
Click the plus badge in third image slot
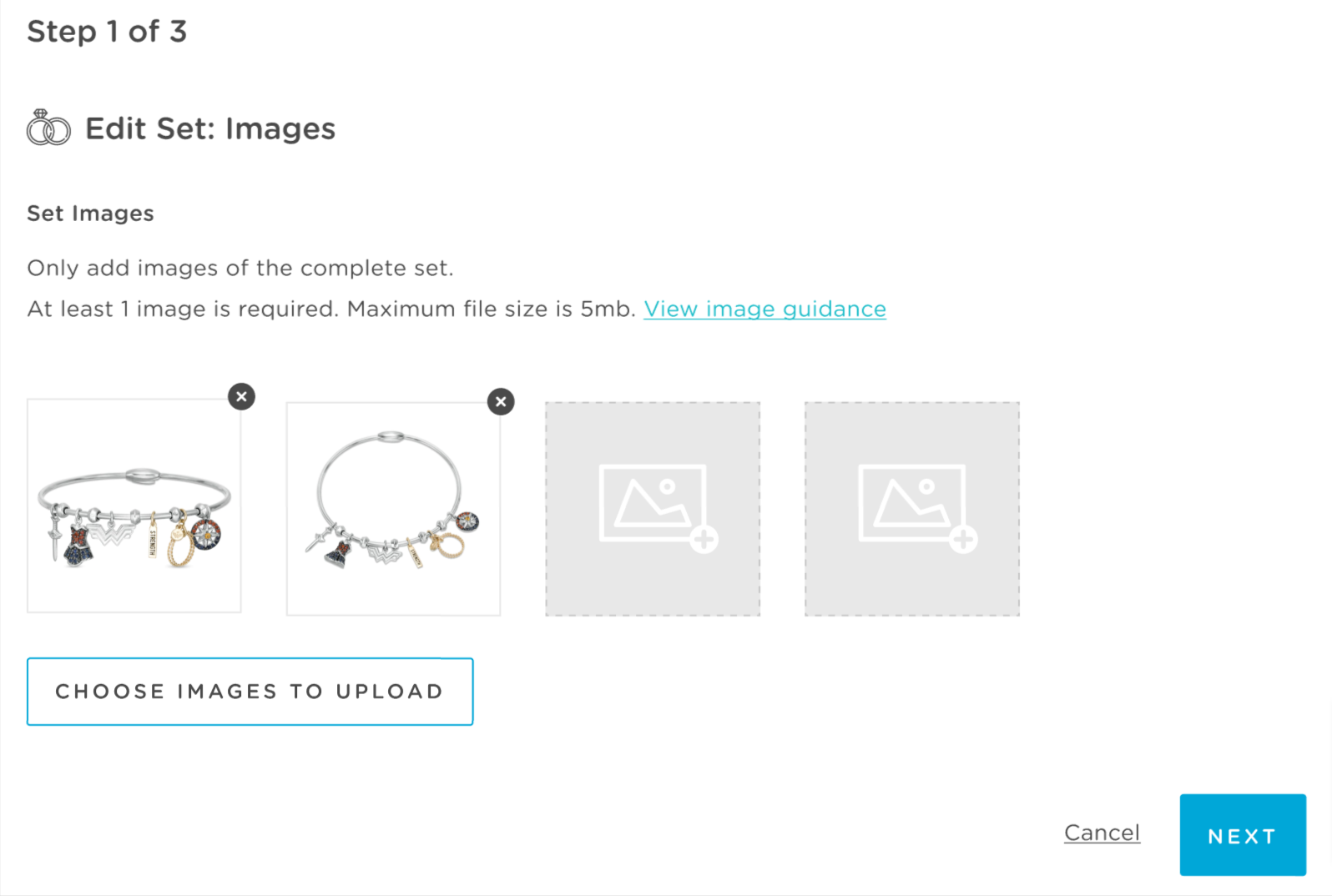pyautogui.click(x=704, y=540)
